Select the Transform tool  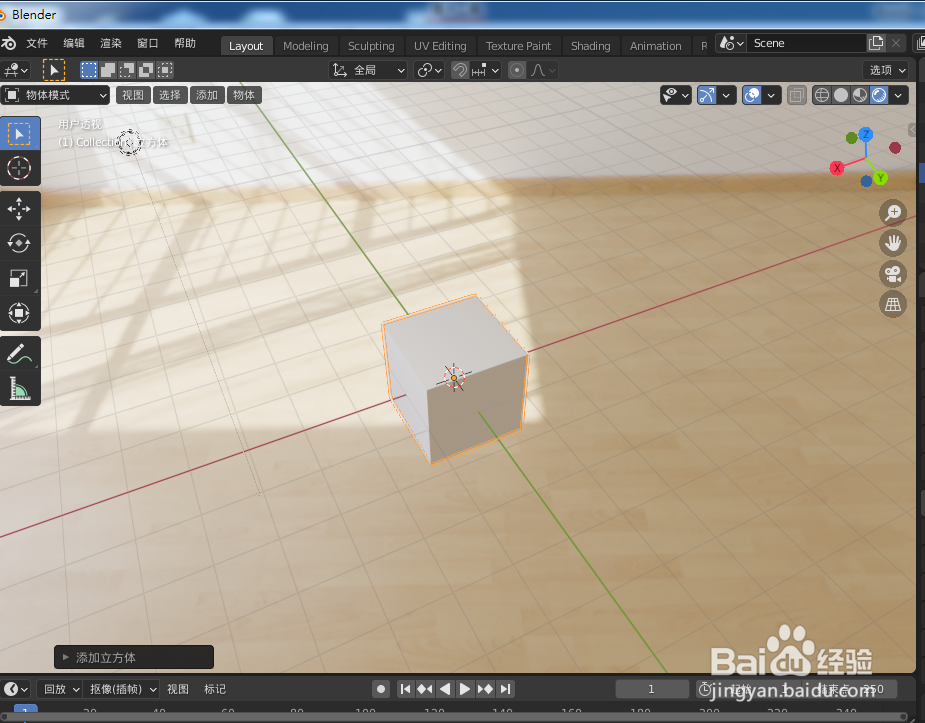20,313
